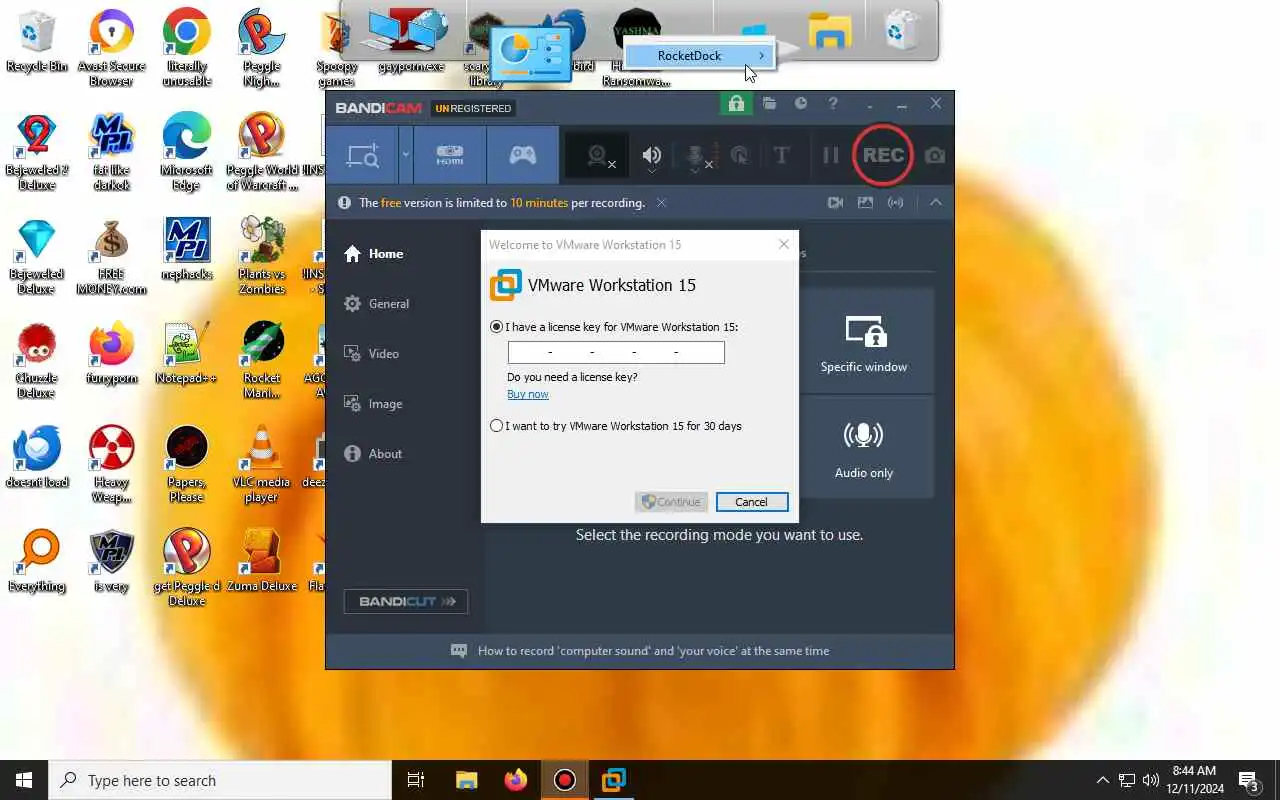The width and height of the screenshot is (1280, 800).
Task: Click into the VMware license key field
Action: (616, 352)
